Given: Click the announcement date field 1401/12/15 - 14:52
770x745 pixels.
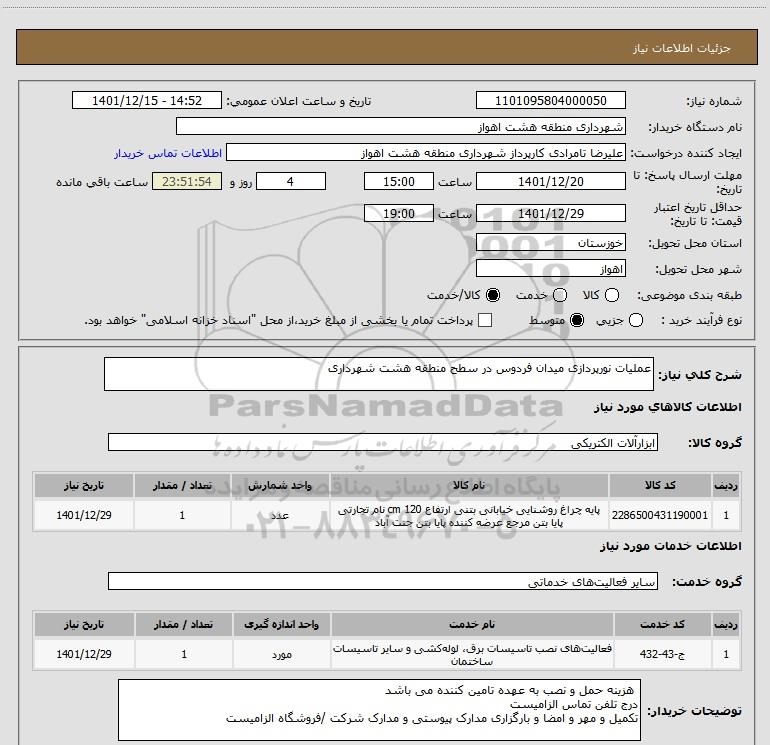Looking at the screenshot, I should click(x=147, y=100).
